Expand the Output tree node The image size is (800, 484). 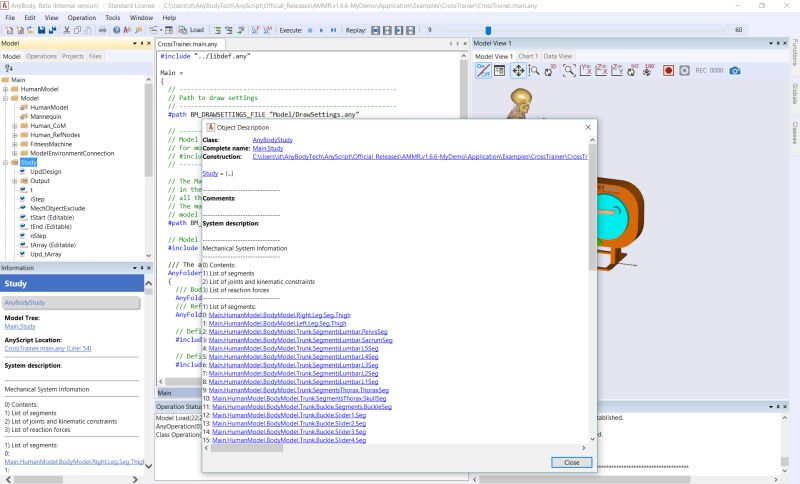pyautogui.click(x=15, y=181)
